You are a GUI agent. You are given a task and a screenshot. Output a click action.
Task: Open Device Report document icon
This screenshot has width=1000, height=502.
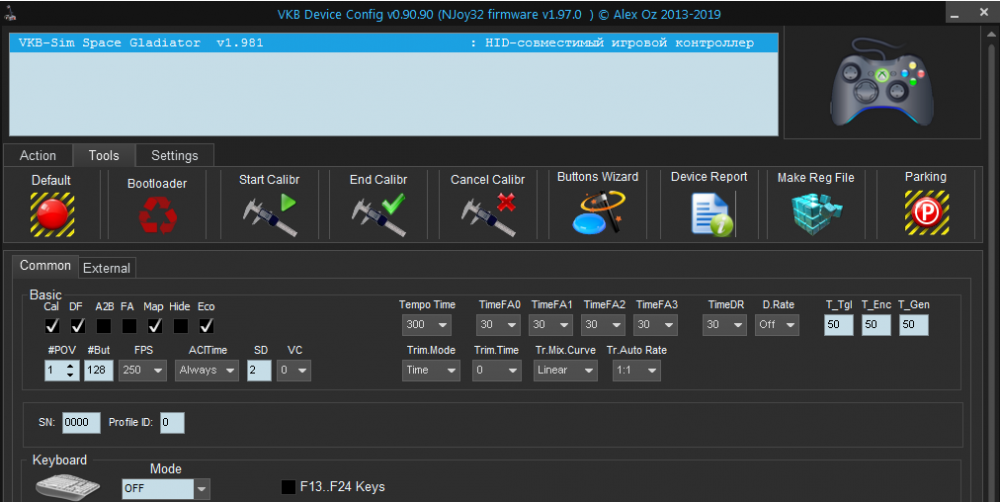coord(712,215)
